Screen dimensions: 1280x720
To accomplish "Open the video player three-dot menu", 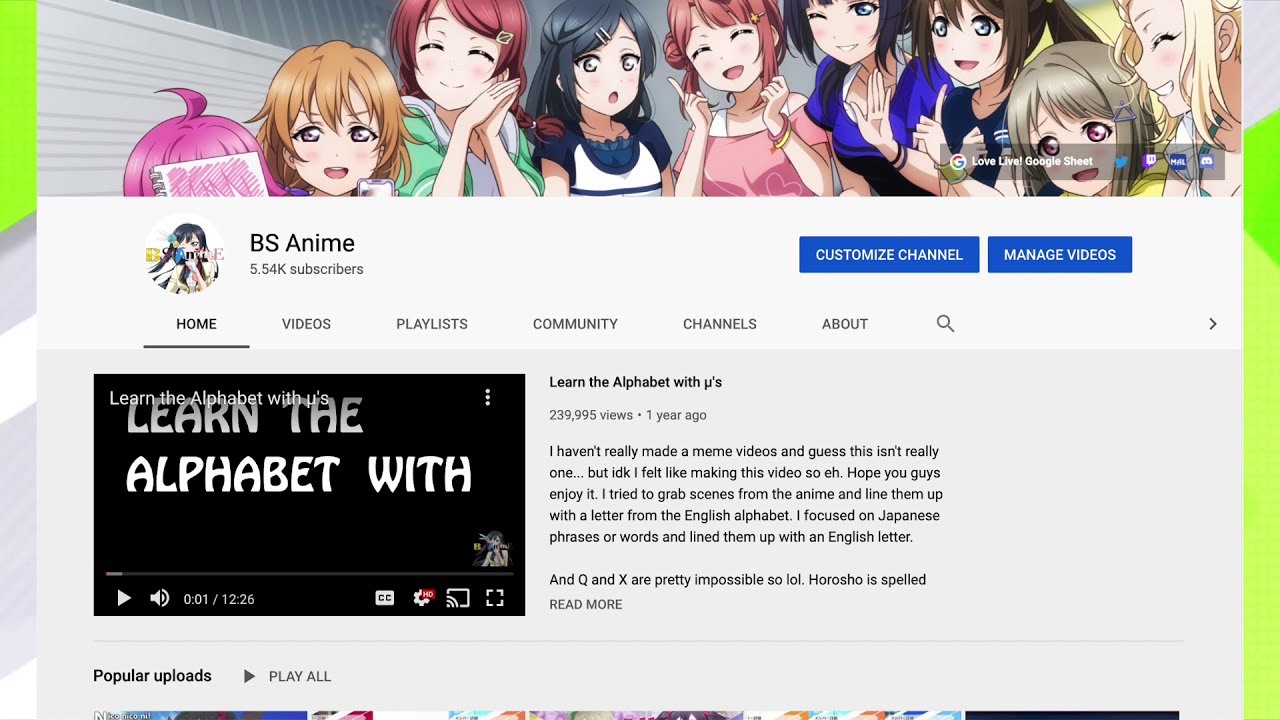I will pyautogui.click(x=487, y=398).
